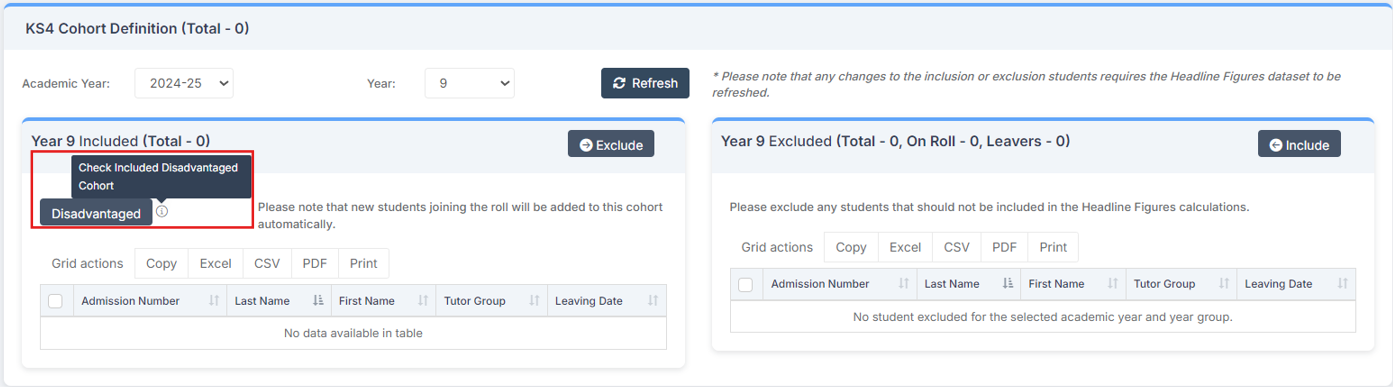Click the info icon beside Disadvantaged

click(162, 212)
